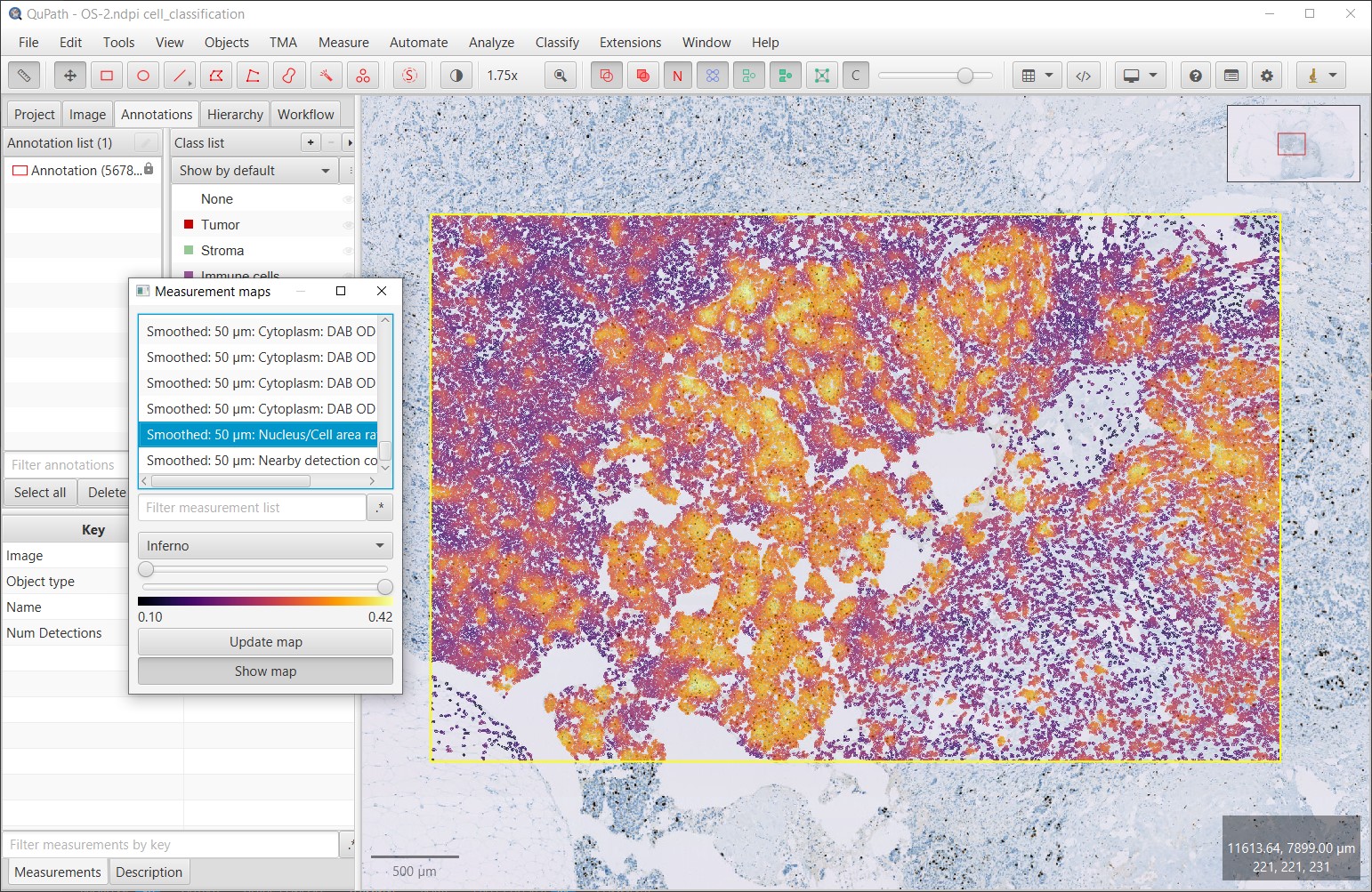The width and height of the screenshot is (1372, 892).
Task: Select the Wand tool
Action: (x=327, y=76)
